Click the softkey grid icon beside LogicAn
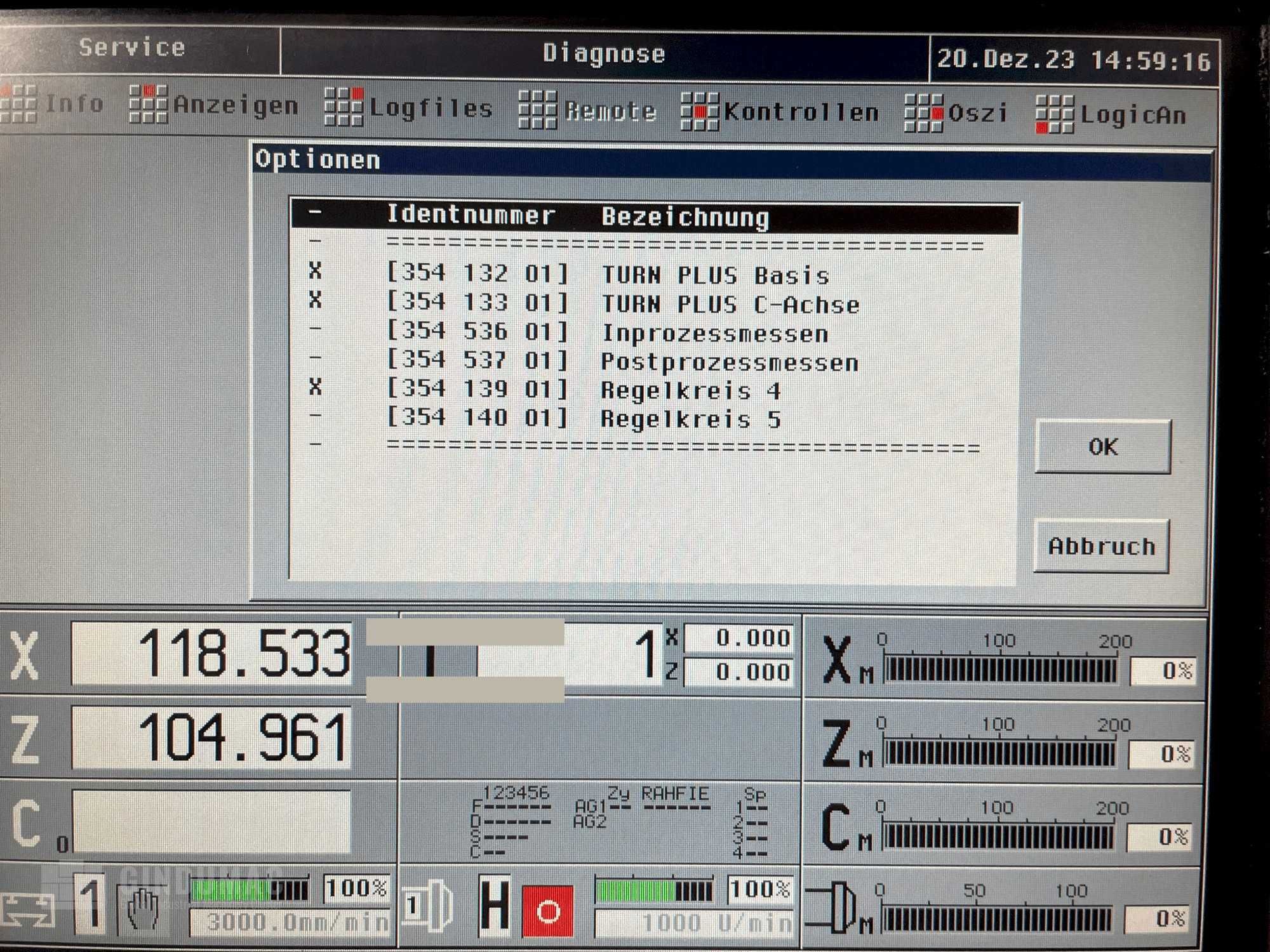 pos(1054,114)
